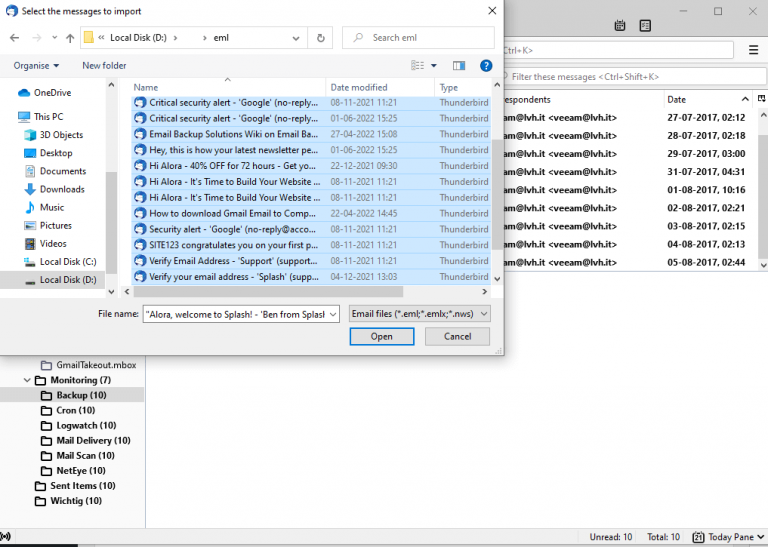768x547 pixels.
Task: Click the Open button
Action: point(381,337)
